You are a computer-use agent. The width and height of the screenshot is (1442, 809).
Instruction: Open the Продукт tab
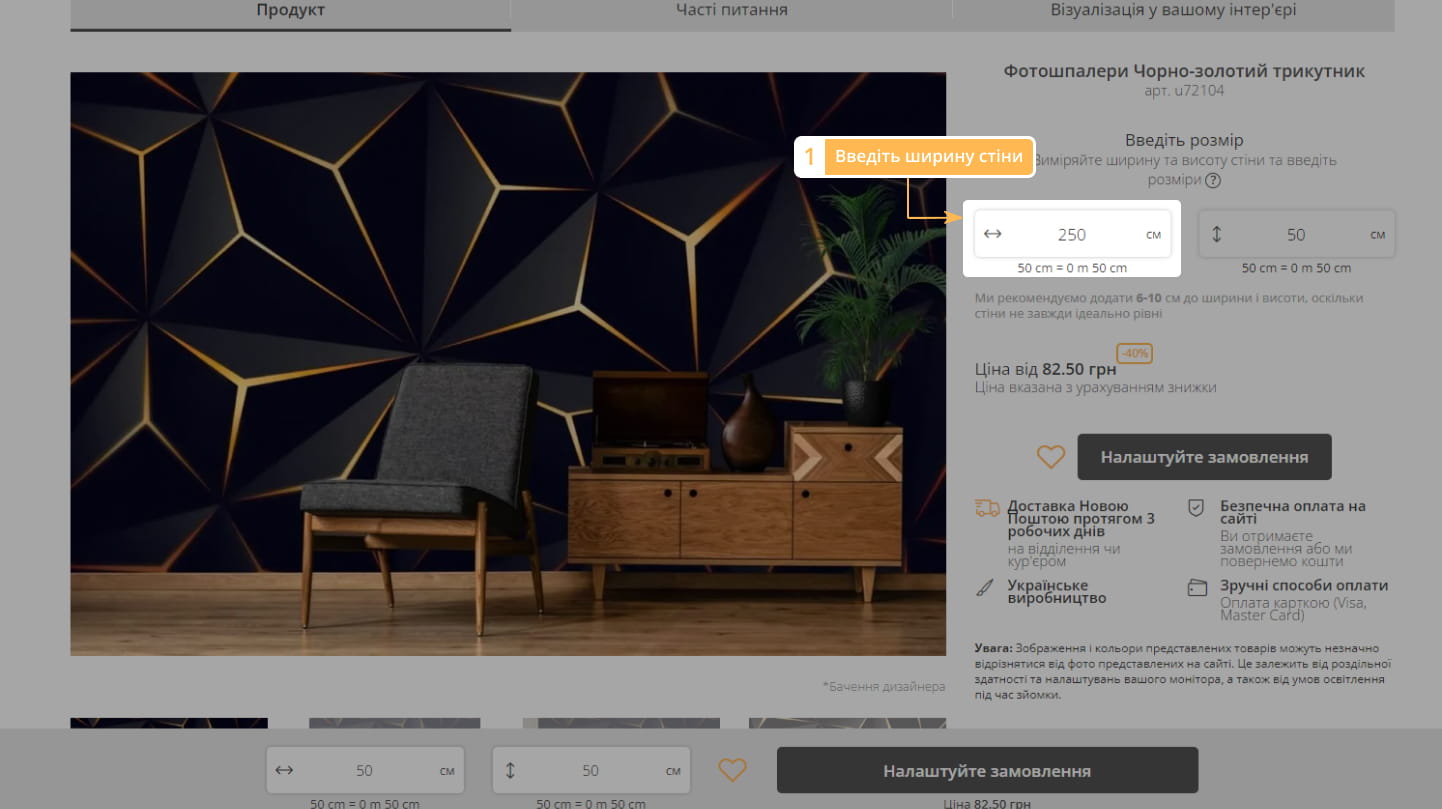[x=290, y=11]
